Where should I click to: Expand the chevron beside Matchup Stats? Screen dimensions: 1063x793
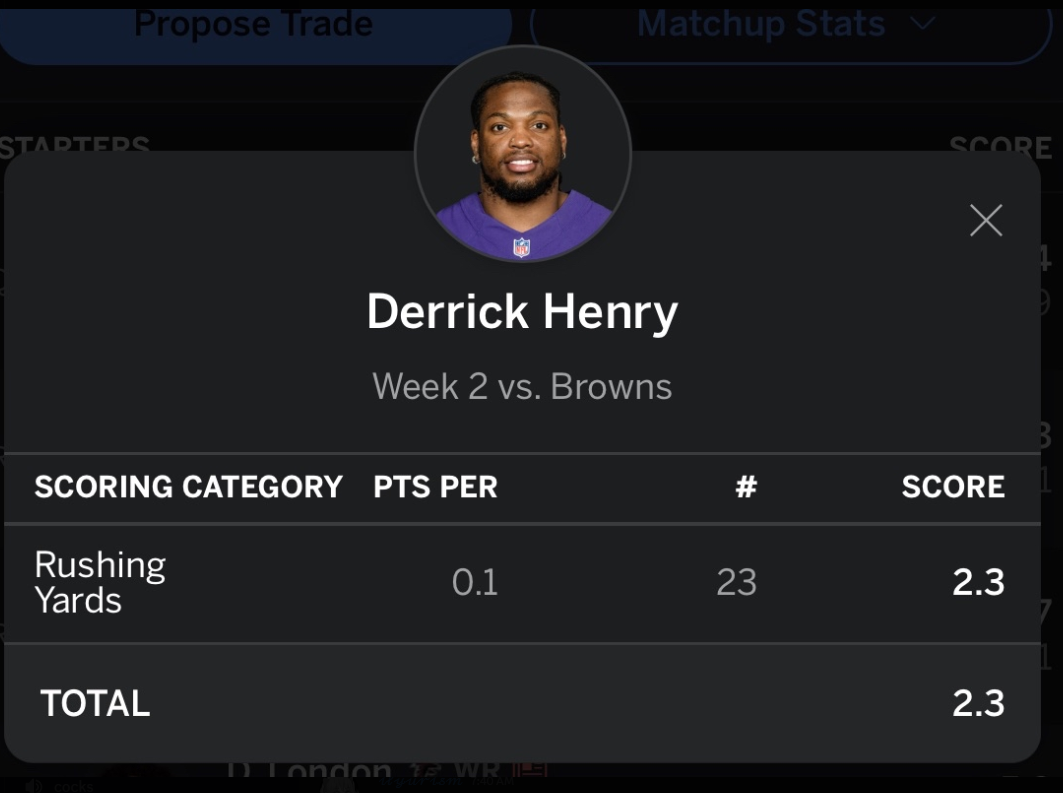[x=922, y=24]
